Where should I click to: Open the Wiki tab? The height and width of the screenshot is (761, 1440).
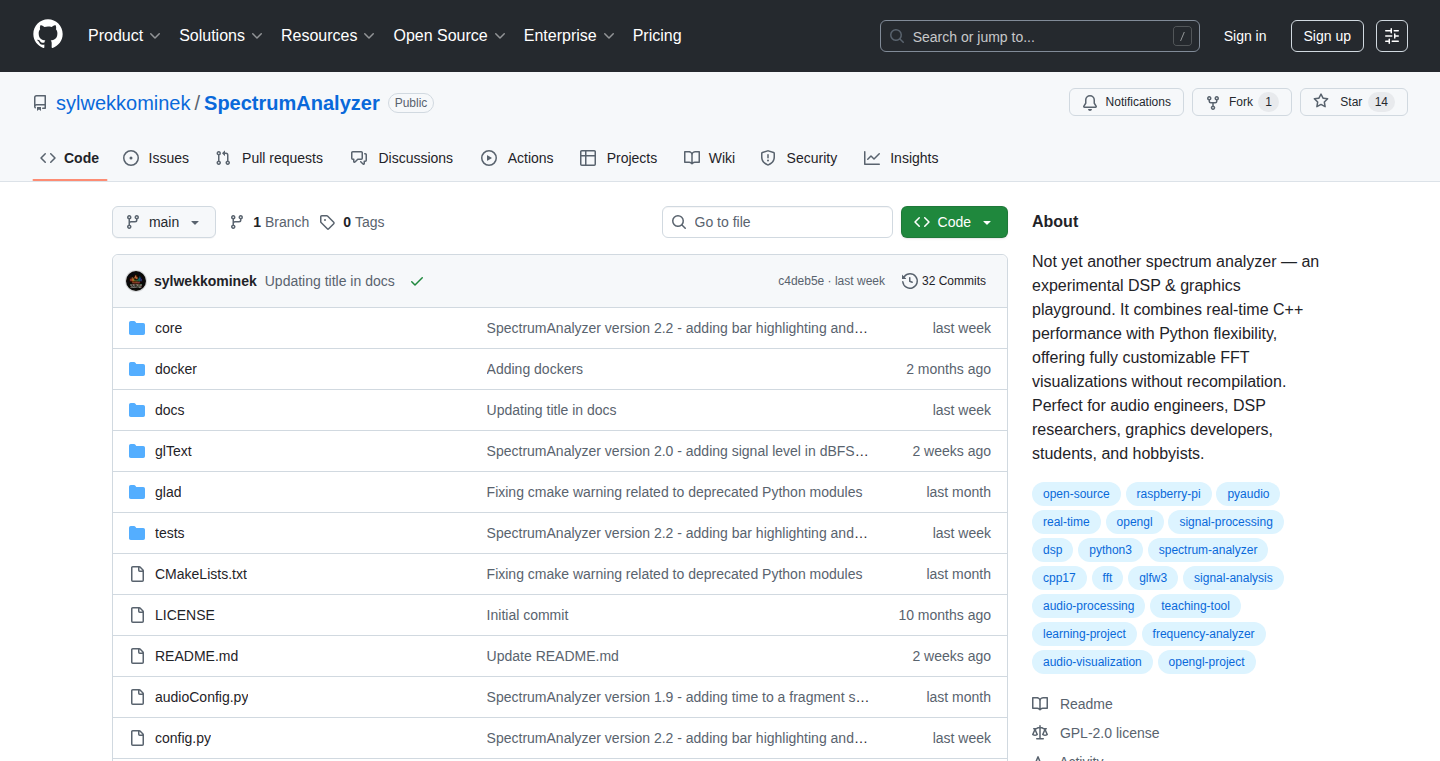pyautogui.click(x=710, y=158)
